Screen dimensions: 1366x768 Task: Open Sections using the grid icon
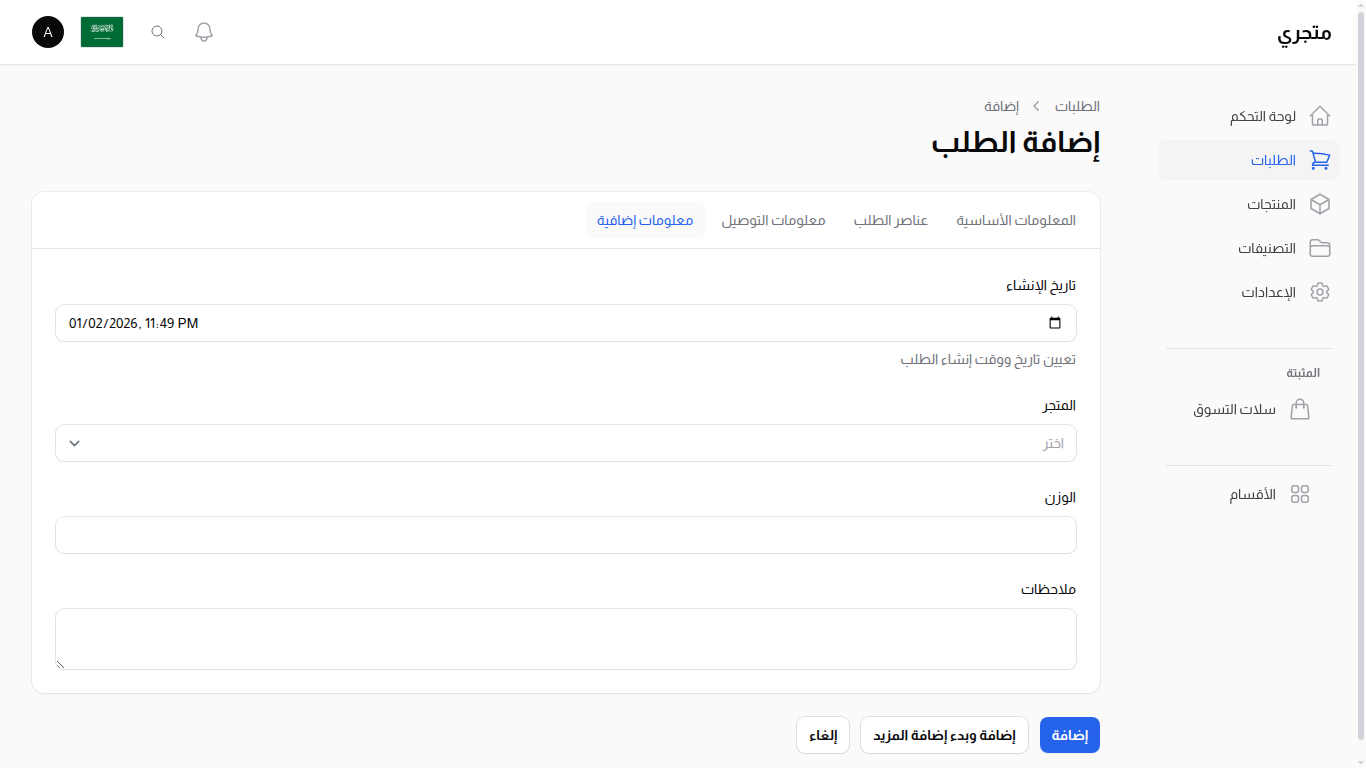click(x=1300, y=493)
